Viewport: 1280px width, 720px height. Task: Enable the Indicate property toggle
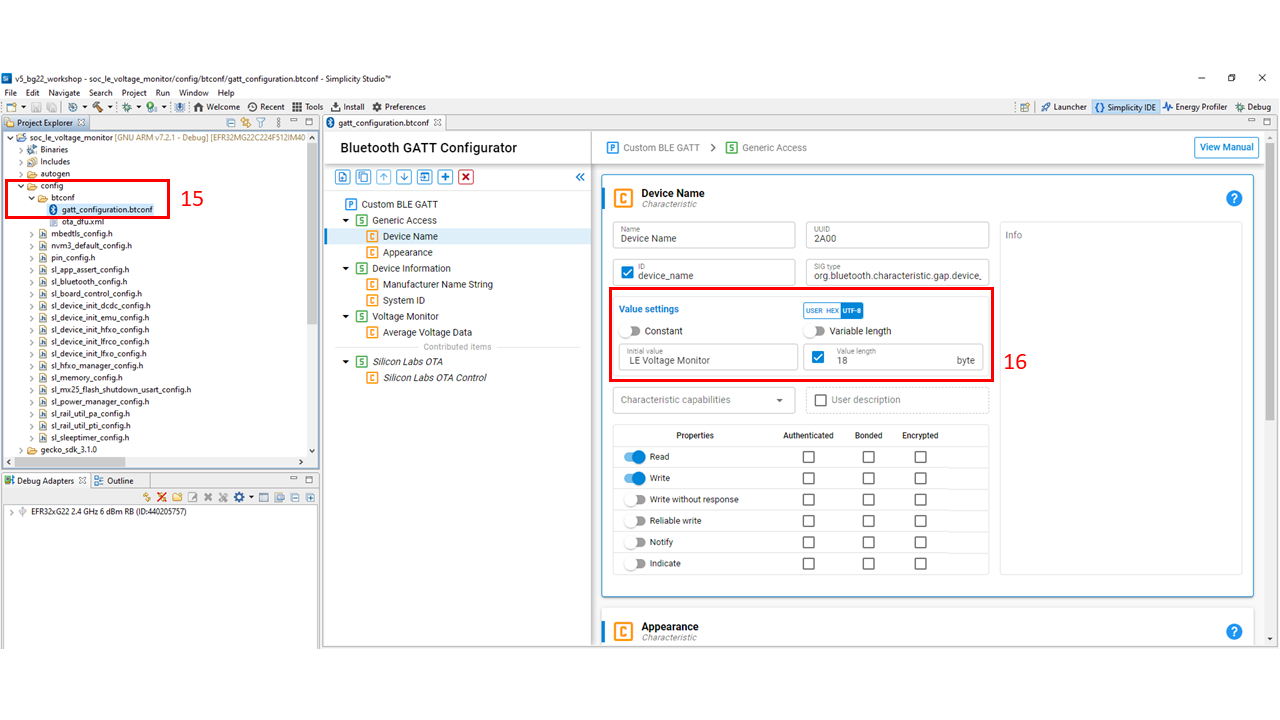tap(635, 563)
